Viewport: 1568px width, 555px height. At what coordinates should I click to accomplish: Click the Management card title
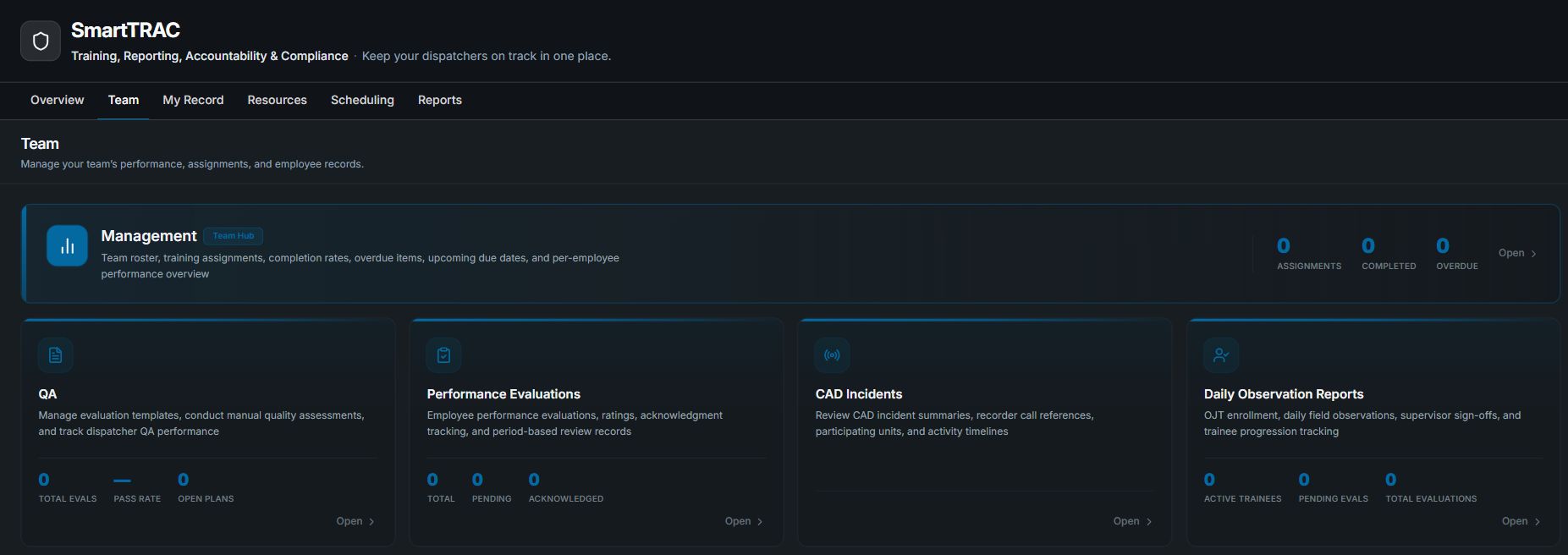pos(149,236)
